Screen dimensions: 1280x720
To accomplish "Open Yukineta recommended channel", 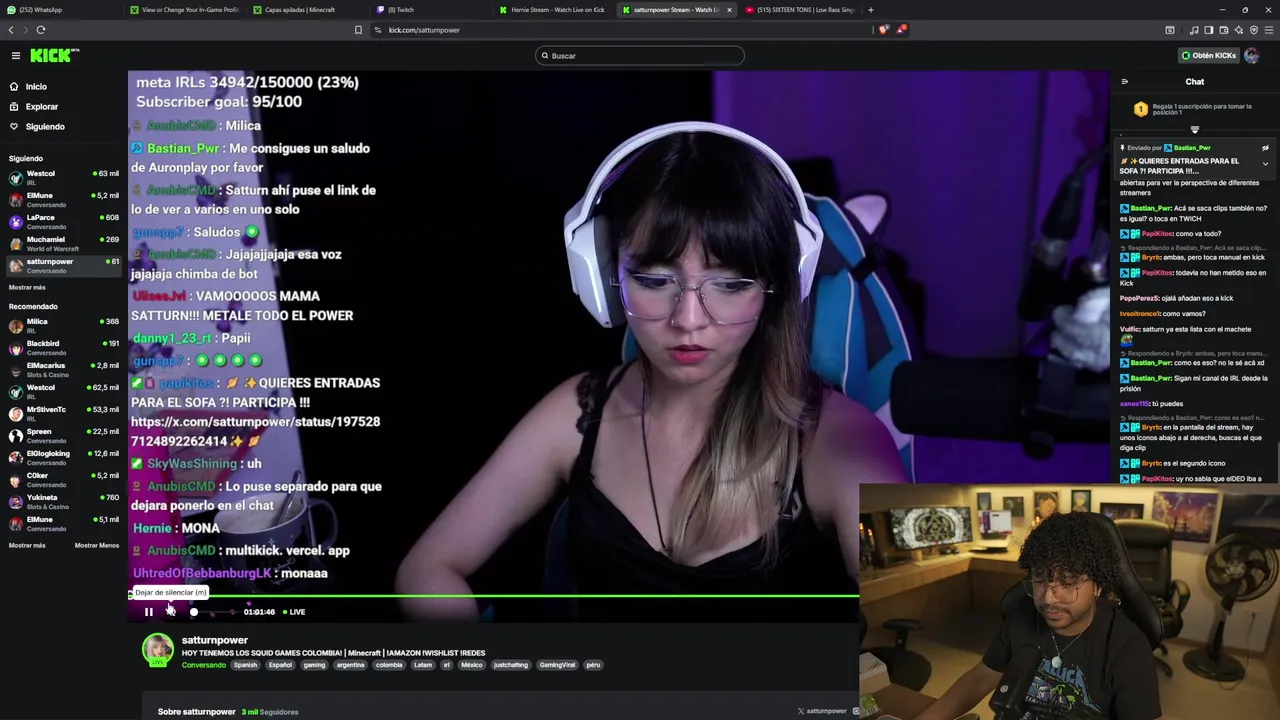I will click(62, 501).
